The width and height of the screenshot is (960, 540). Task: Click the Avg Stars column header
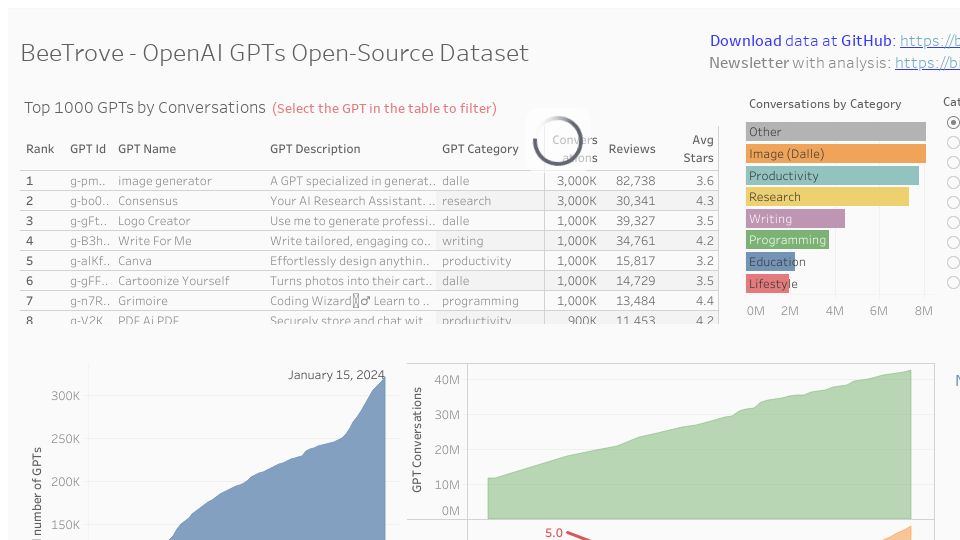699,149
